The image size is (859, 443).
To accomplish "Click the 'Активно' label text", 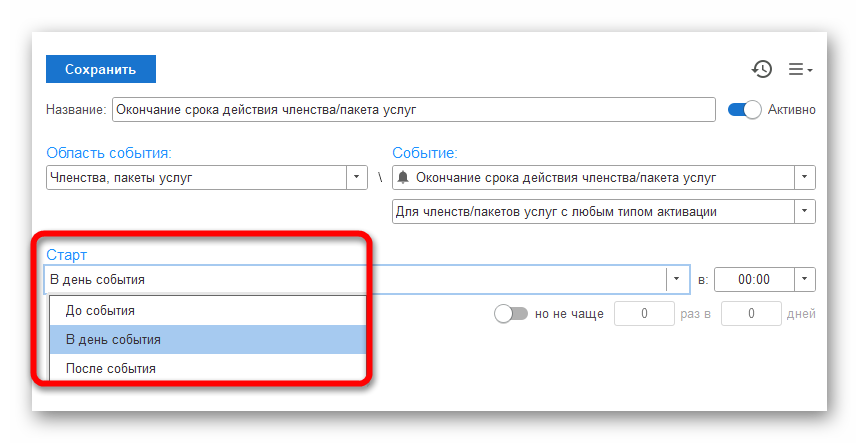I will tap(791, 110).
